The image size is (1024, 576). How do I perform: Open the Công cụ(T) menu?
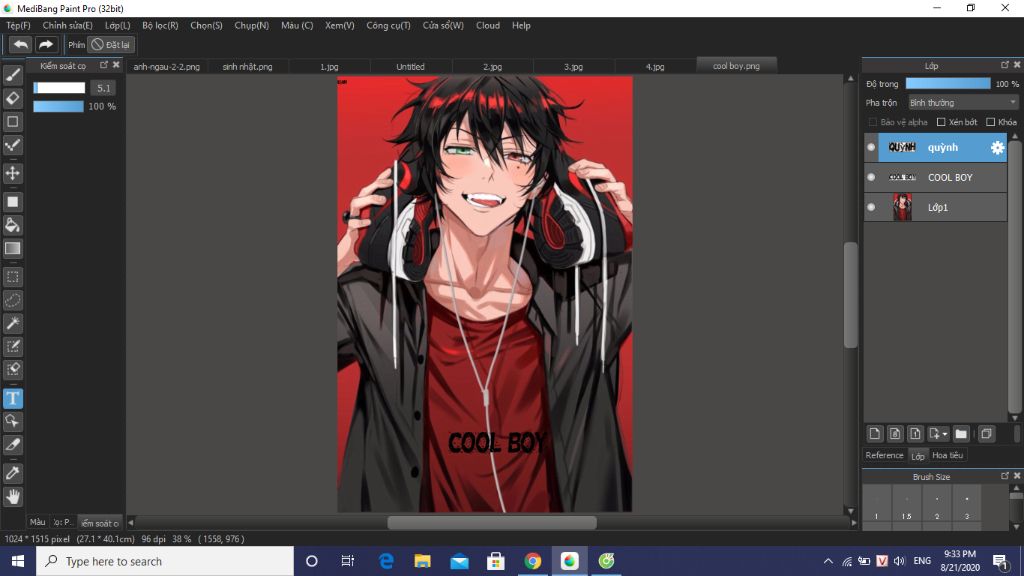(x=389, y=25)
